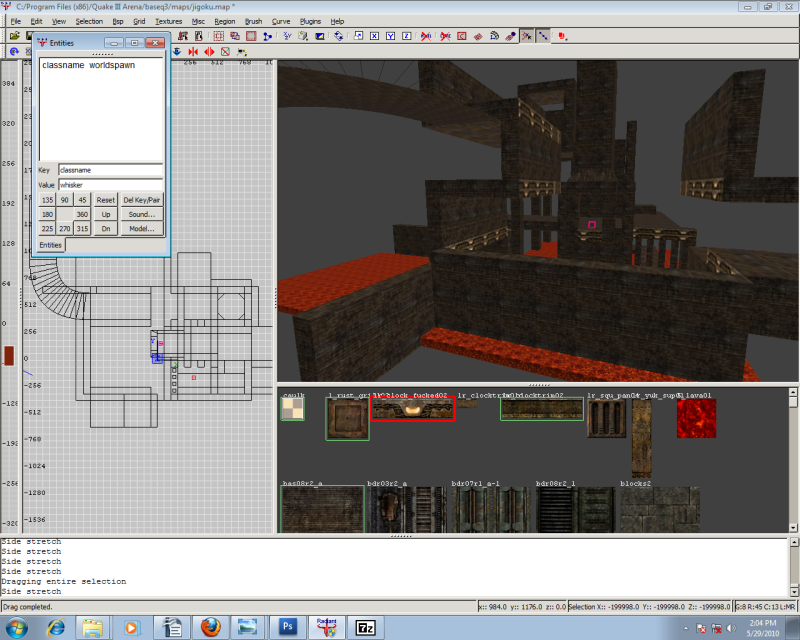Click the crossed-out box icon in second toolbar row
Image resolution: width=800 pixels, height=640 pixels.
point(226,52)
